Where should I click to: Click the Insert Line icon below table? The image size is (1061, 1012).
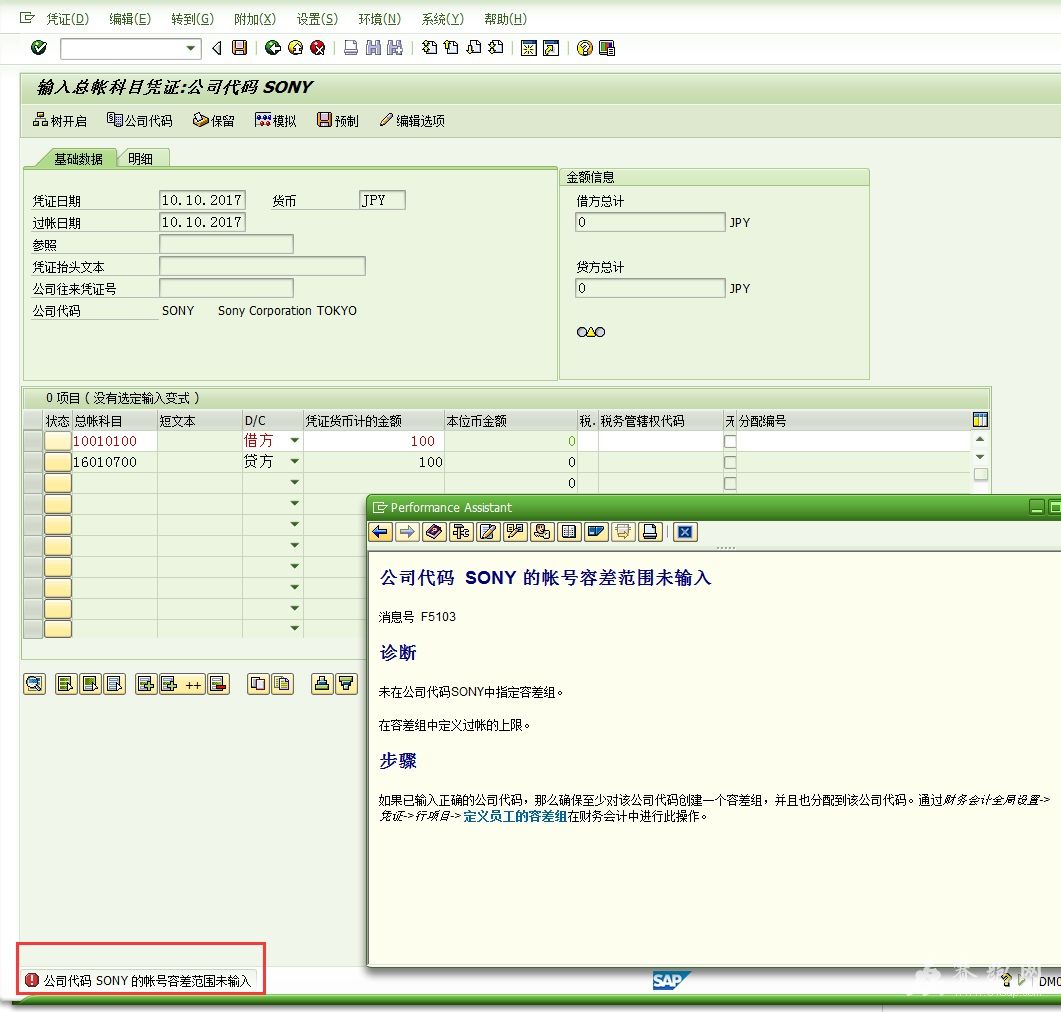(x=146, y=684)
